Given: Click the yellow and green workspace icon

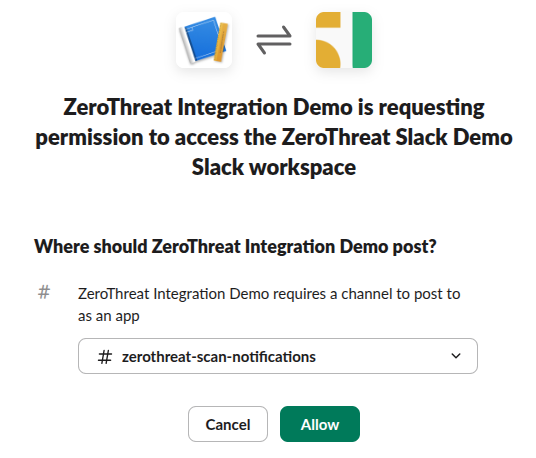Looking at the screenshot, I should 344,40.
